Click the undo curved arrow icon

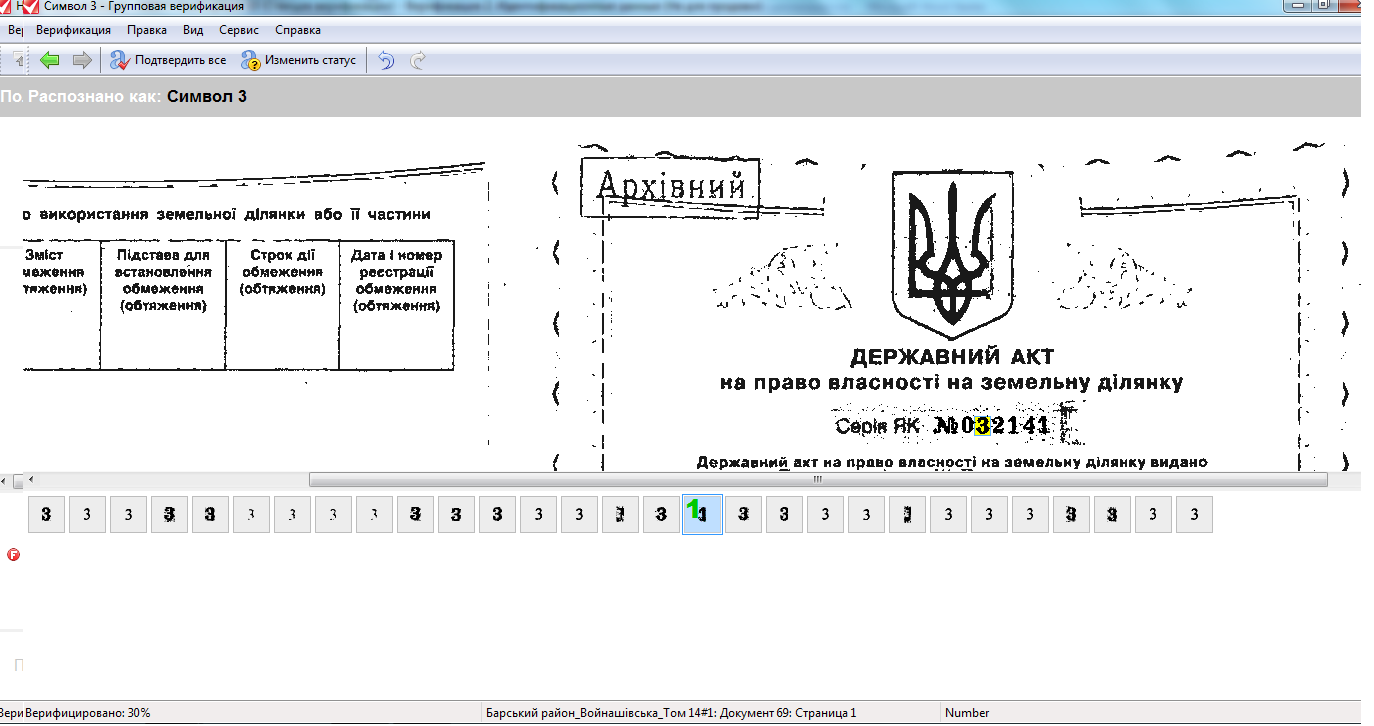(x=386, y=60)
